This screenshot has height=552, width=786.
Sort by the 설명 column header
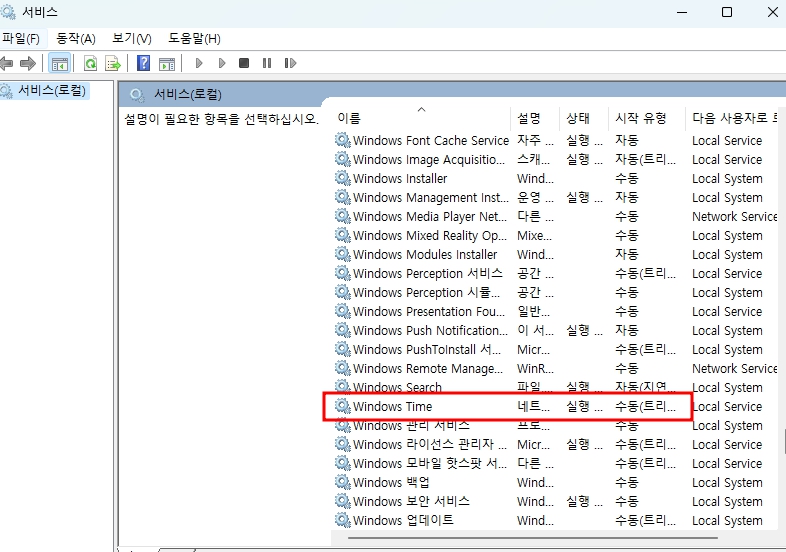coord(535,118)
